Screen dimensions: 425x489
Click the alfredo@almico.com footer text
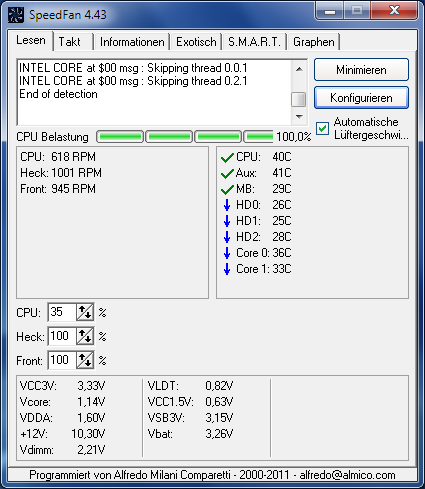[x=347, y=475]
